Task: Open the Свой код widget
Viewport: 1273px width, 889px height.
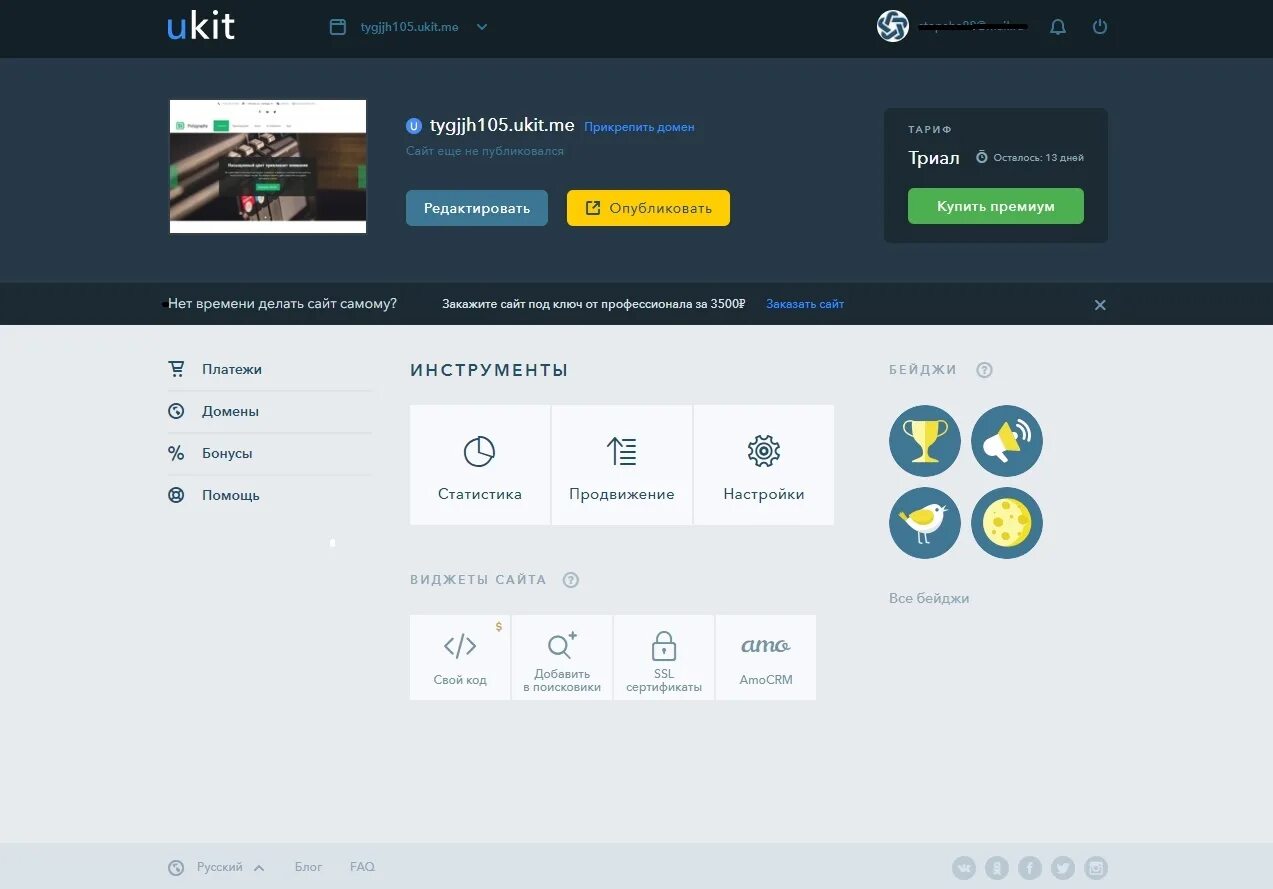Action: 460,657
